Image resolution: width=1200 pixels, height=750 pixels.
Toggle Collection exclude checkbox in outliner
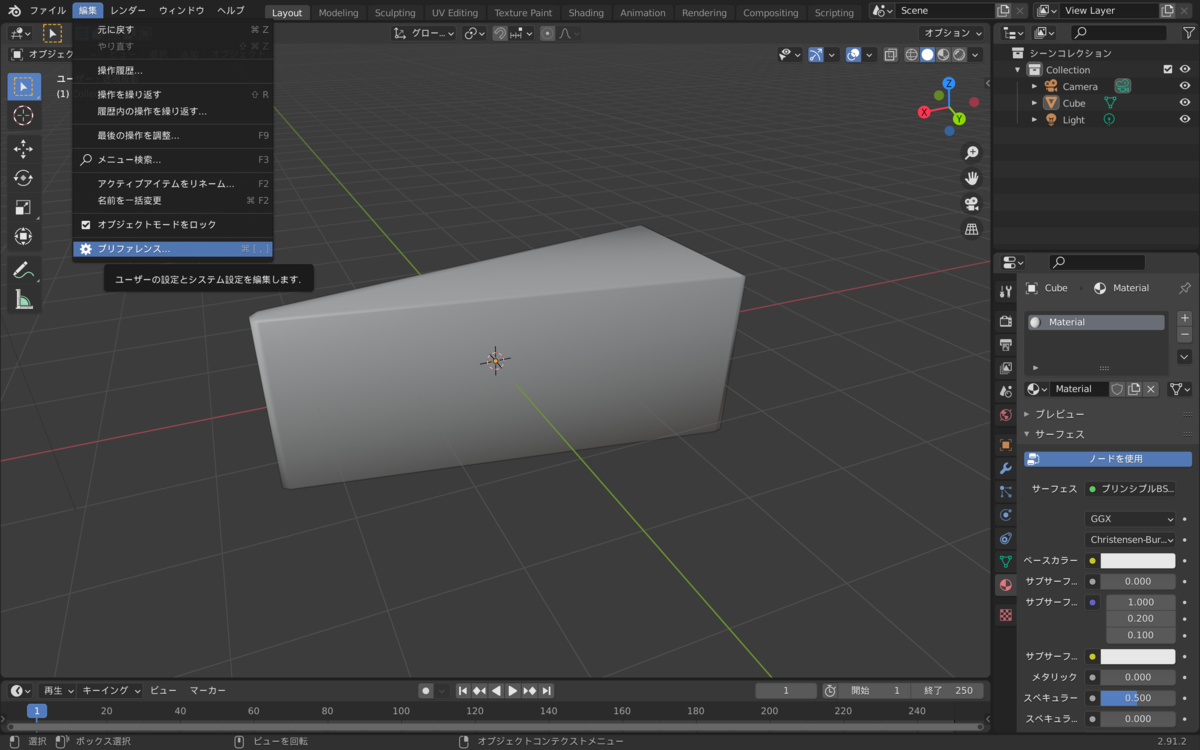coord(1168,70)
